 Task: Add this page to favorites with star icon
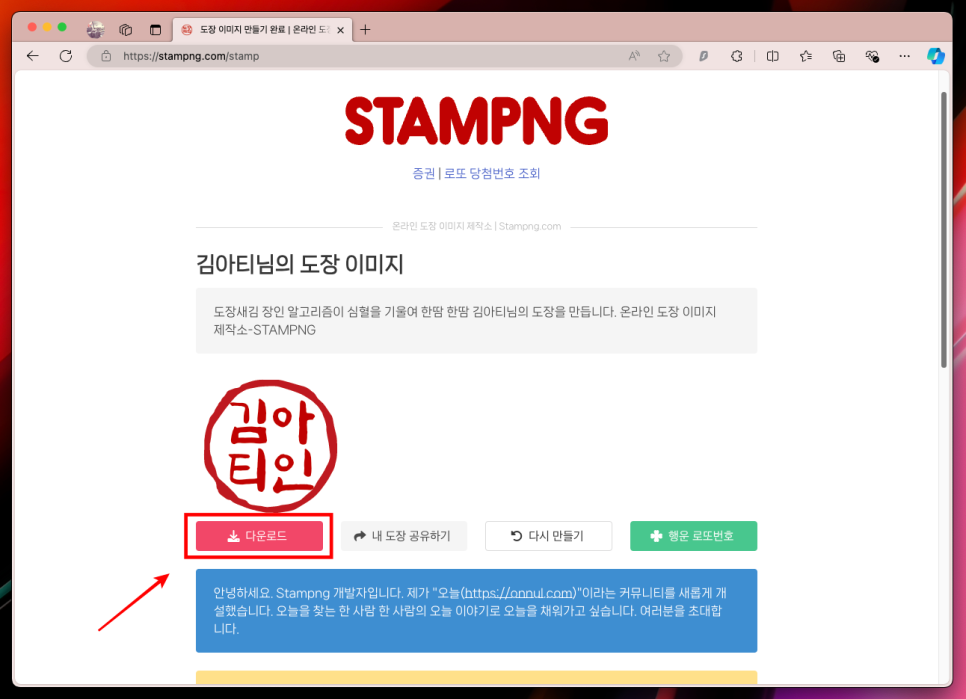[664, 56]
